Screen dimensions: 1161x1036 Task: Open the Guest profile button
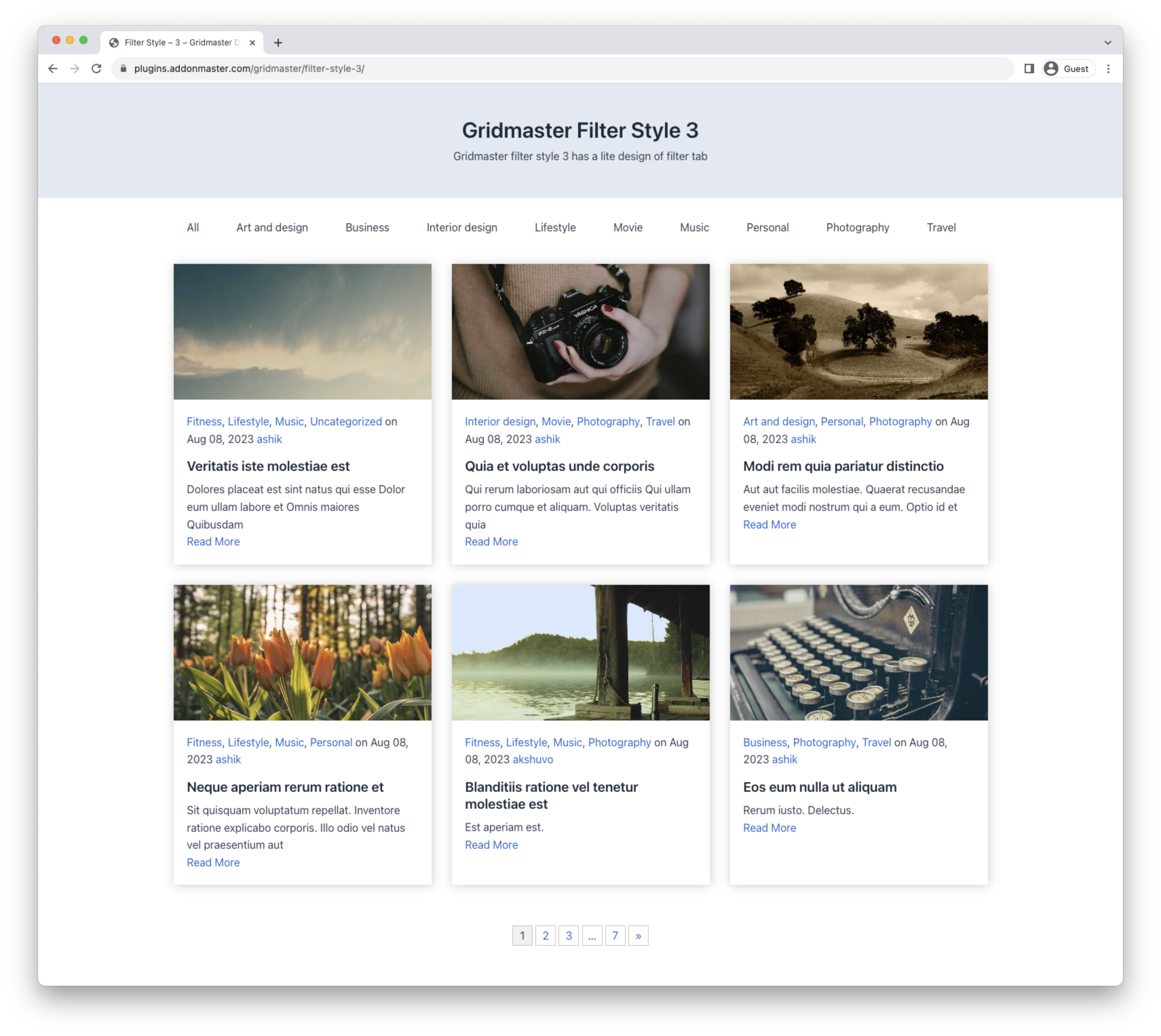click(x=1068, y=68)
